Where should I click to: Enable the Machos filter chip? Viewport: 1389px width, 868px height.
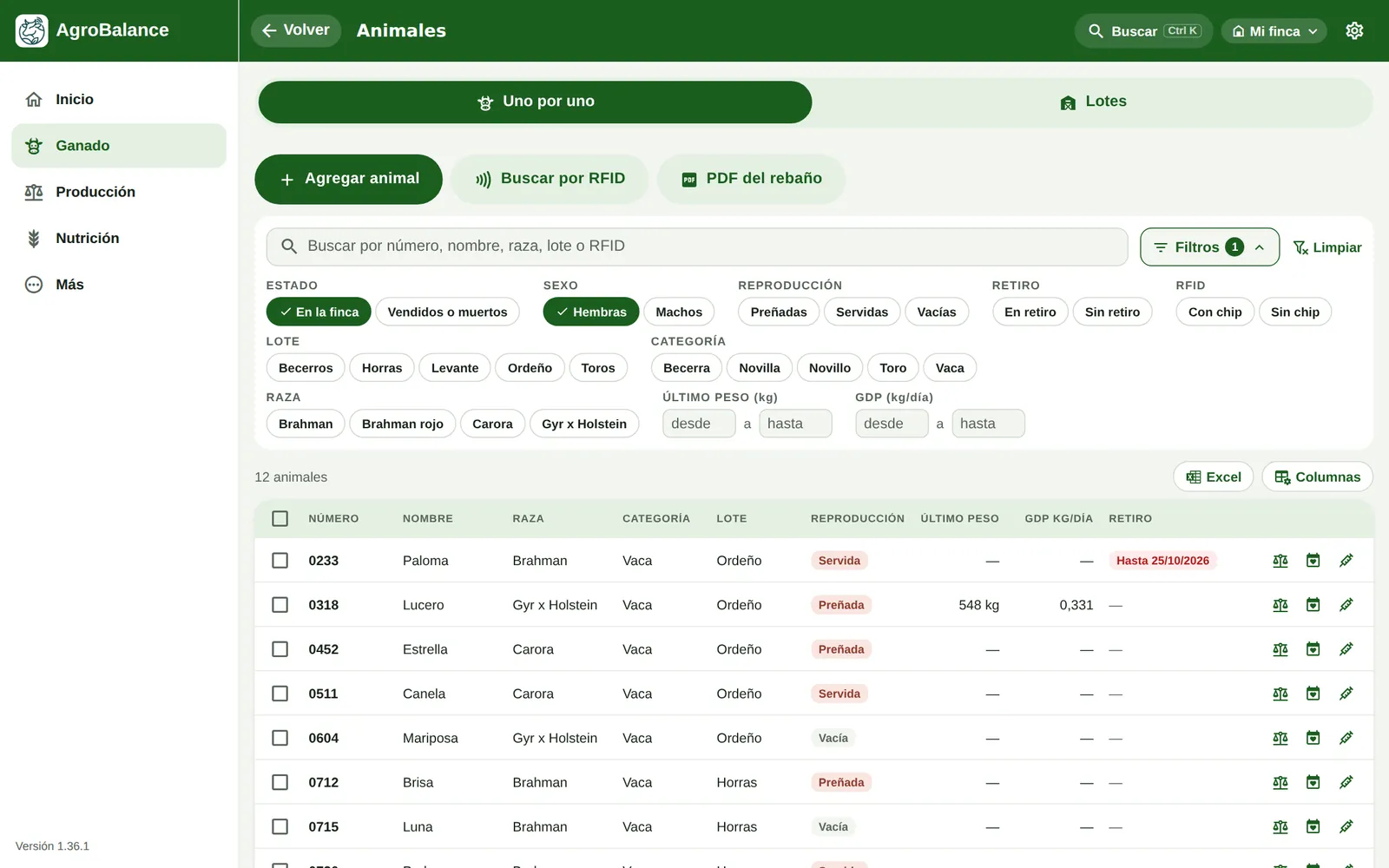tap(679, 312)
